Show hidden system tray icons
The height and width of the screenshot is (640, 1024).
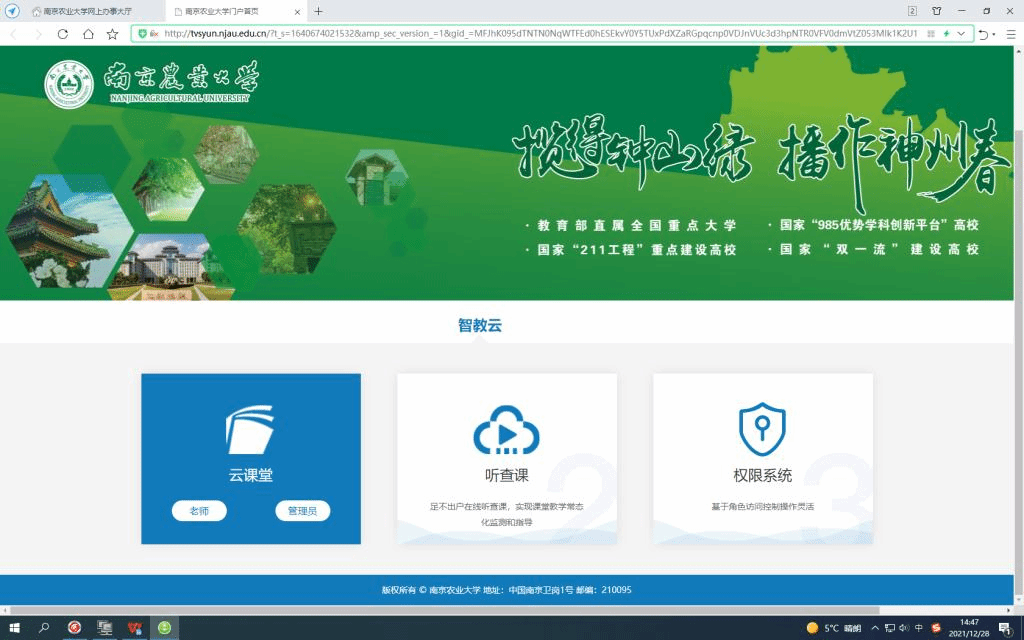click(875, 628)
